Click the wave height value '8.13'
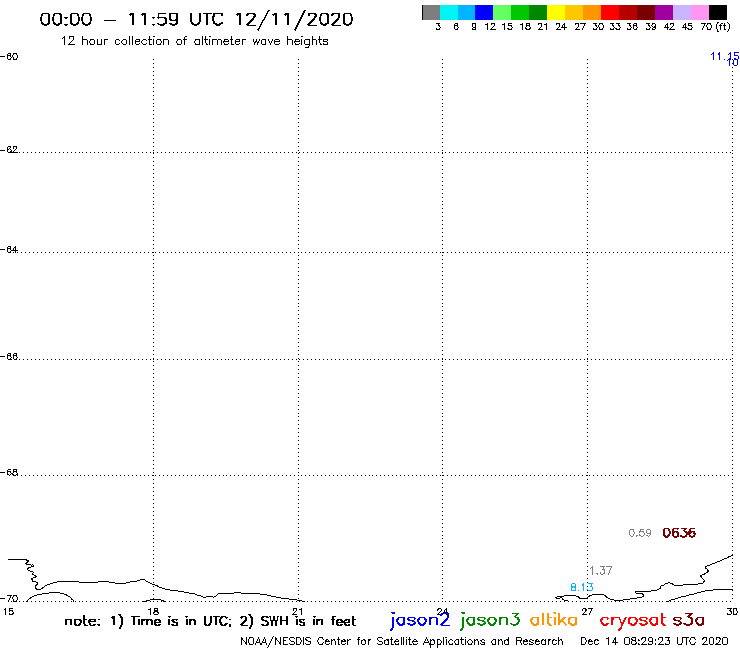The height and width of the screenshot is (650, 740). coord(581,587)
